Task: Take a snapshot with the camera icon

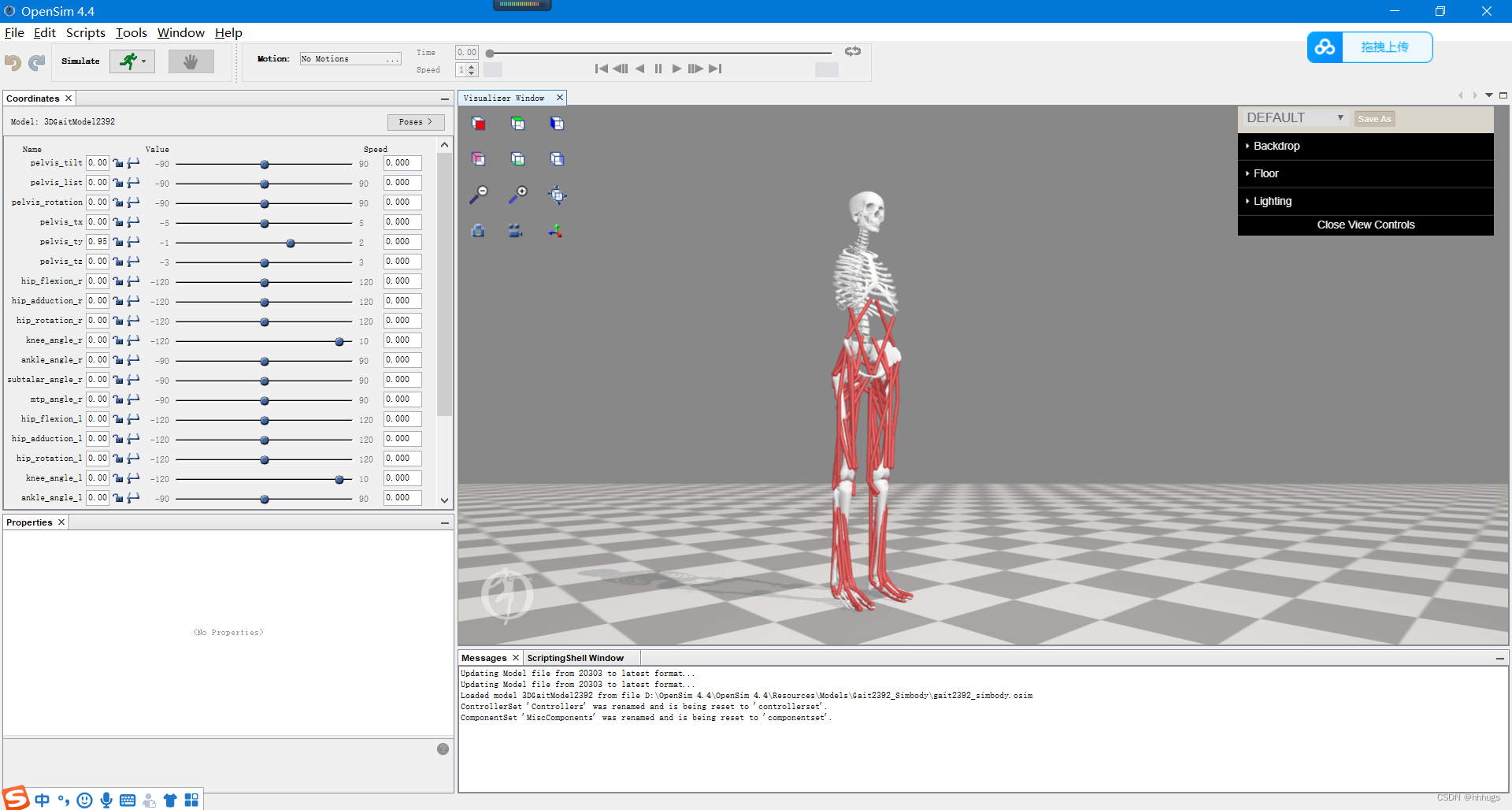Action: [478, 230]
